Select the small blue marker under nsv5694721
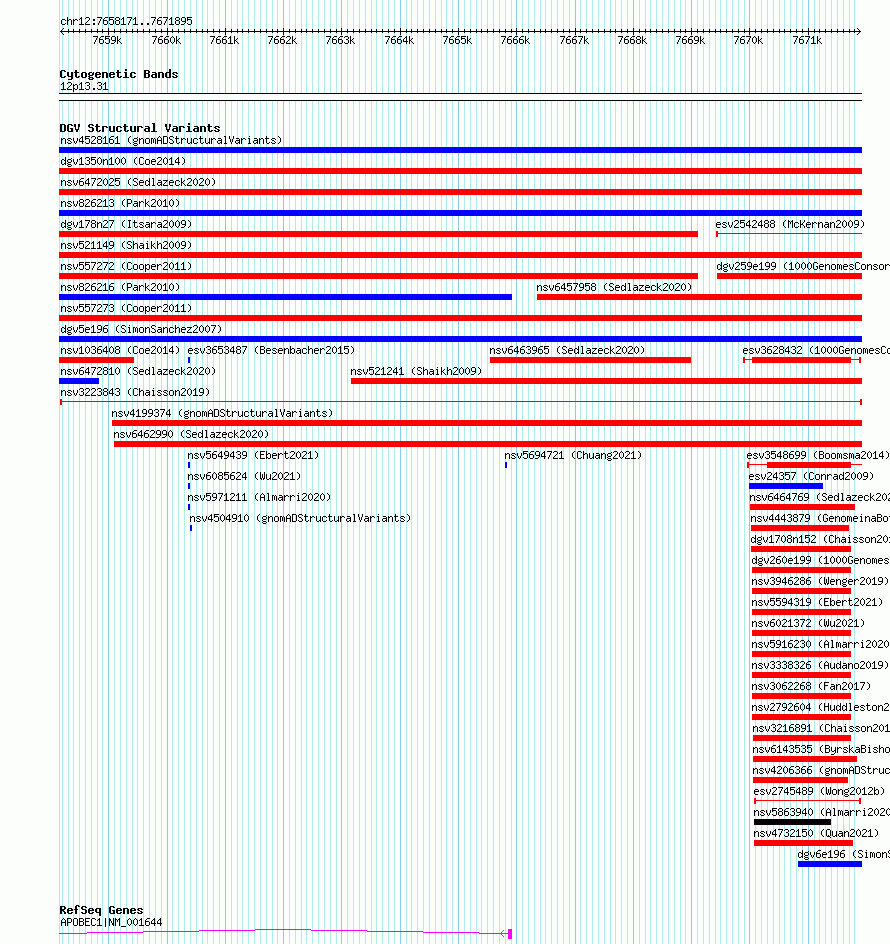Screen dimensions: 890x944 [x=506, y=465]
